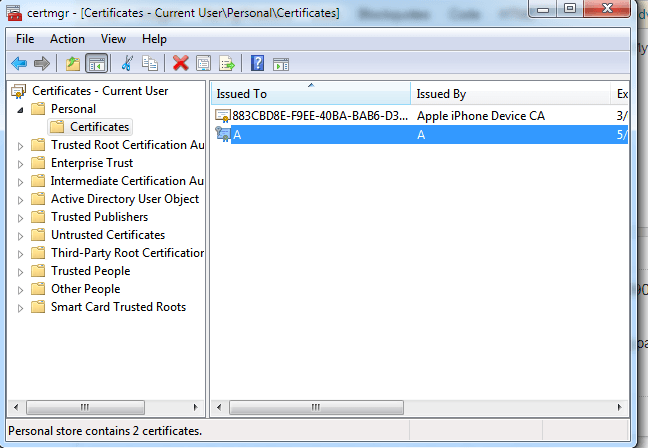Select Untrusted Certificates in the tree
Image resolution: width=648 pixels, height=448 pixels.
(108, 235)
